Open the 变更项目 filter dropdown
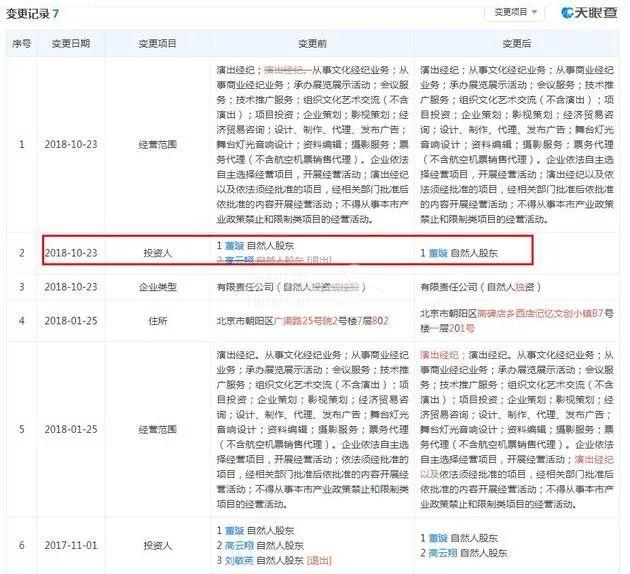630x574 pixels. pos(515,12)
